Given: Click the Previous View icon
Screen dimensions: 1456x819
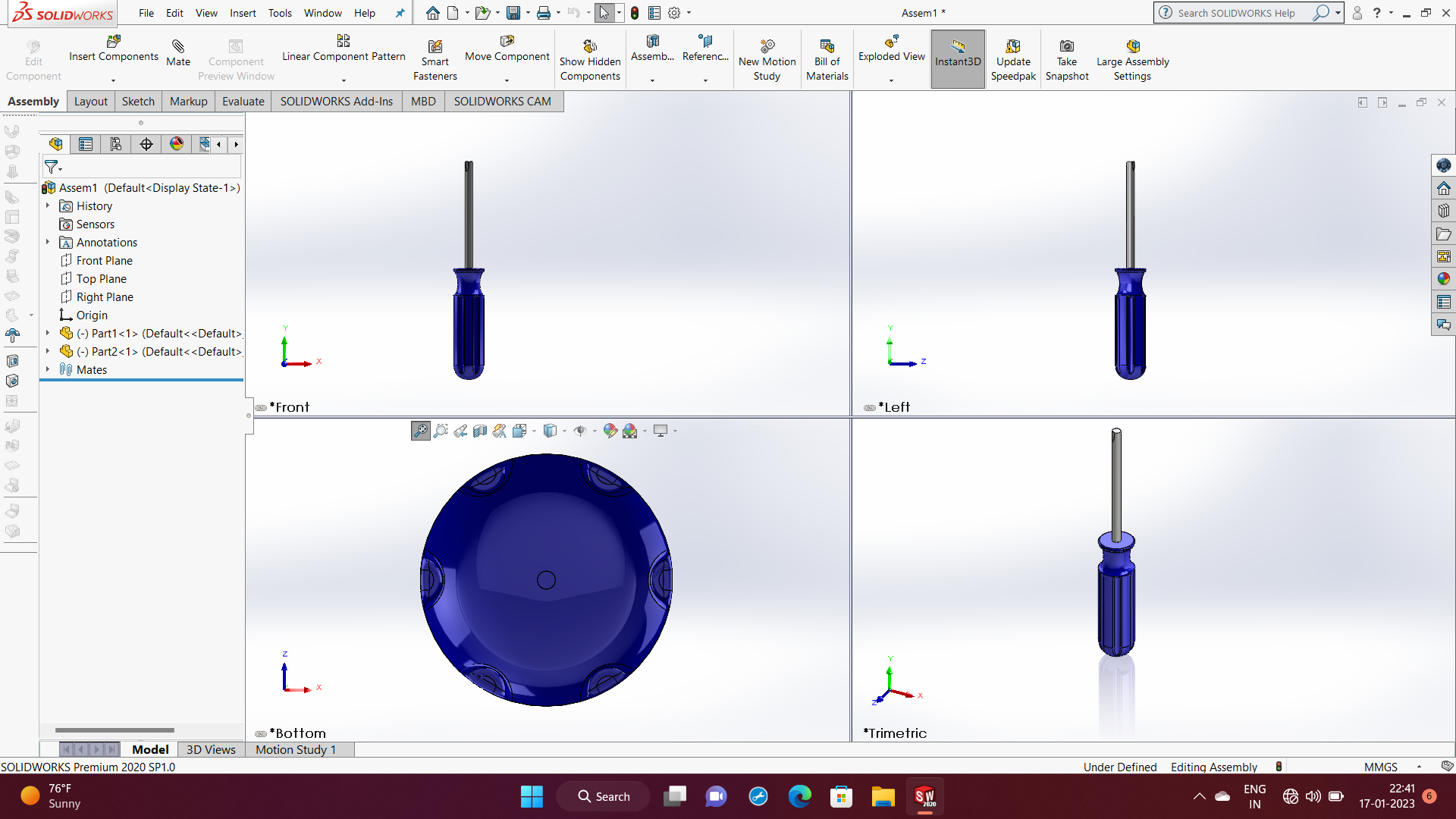Looking at the screenshot, I should click(x=460, y=431).
